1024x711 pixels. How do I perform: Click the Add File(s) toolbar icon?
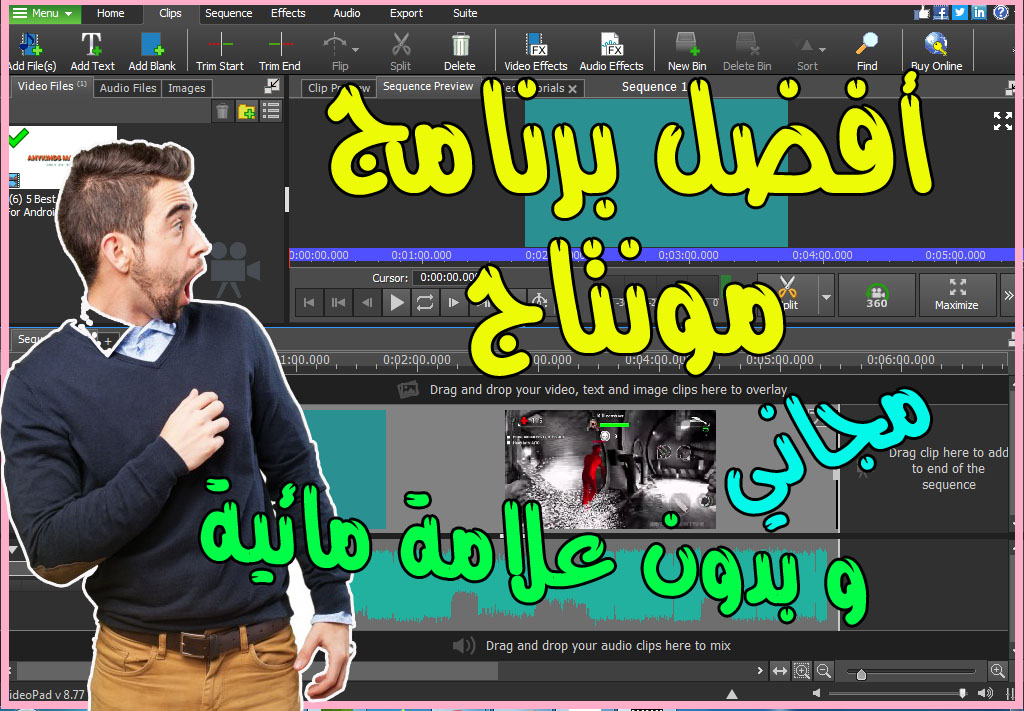tap(31, 51)
